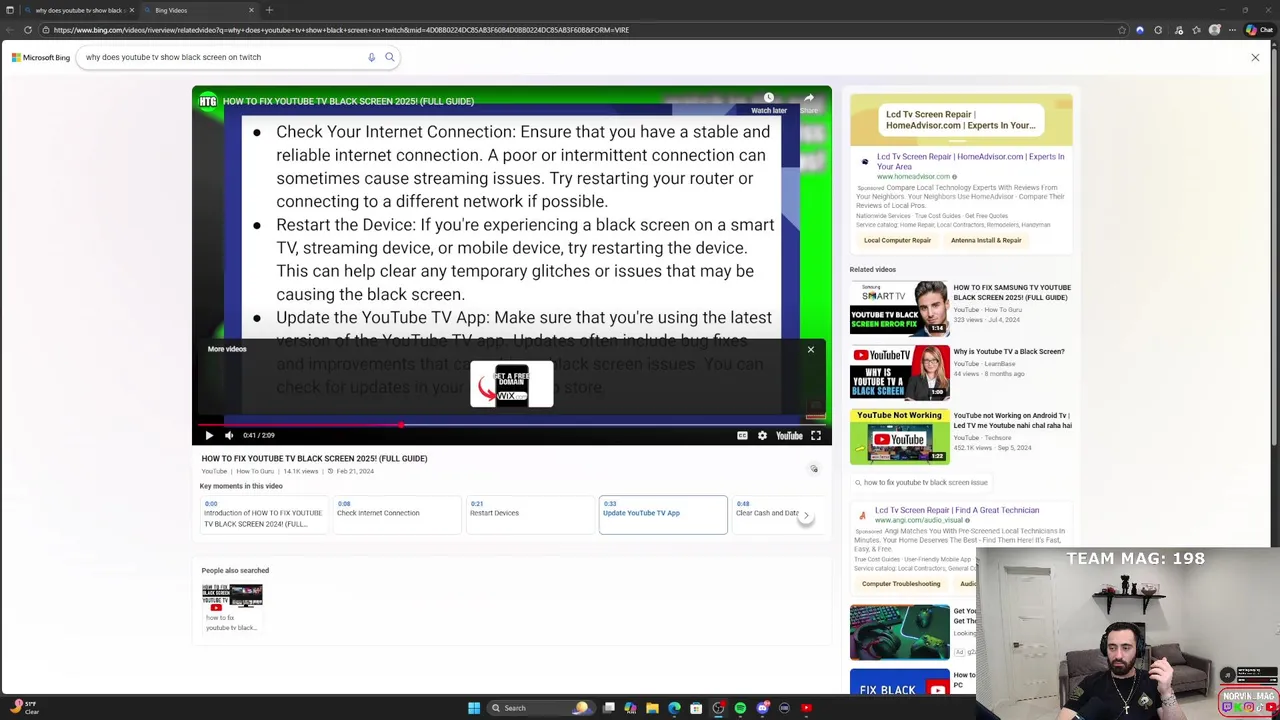Screen dimensions: 1280x720
Task: Open File Explorer from taskbar
Action: click(x=652, y=708)
